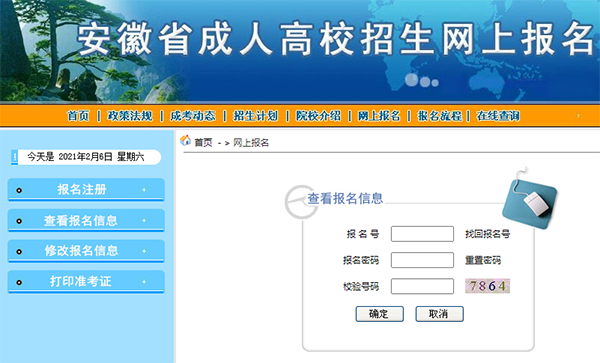This screenshot has width=600, height=363.
Task: Open 报名流程 menu item
Action: point(440,116)
